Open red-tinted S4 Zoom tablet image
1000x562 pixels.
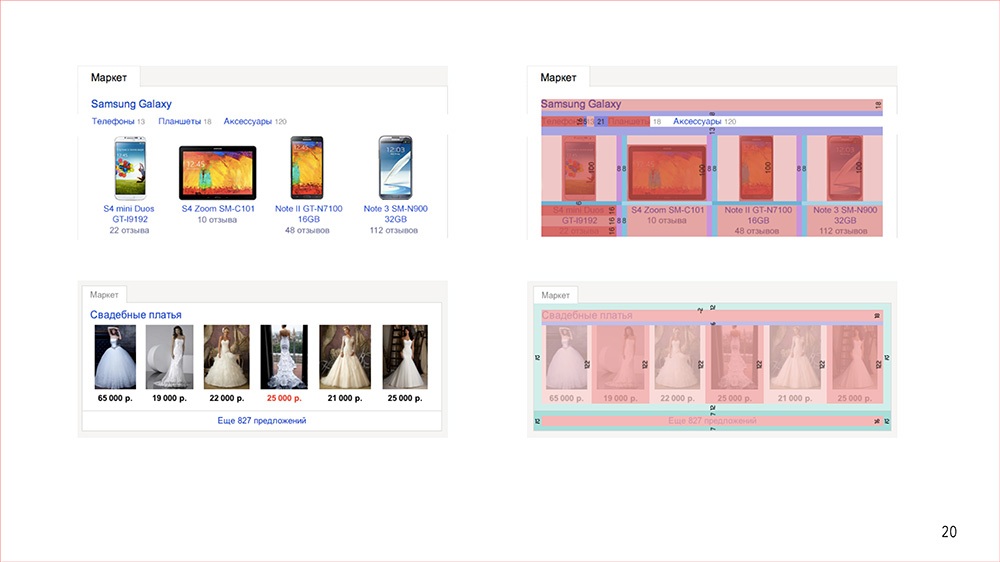[x=667, y=173]
